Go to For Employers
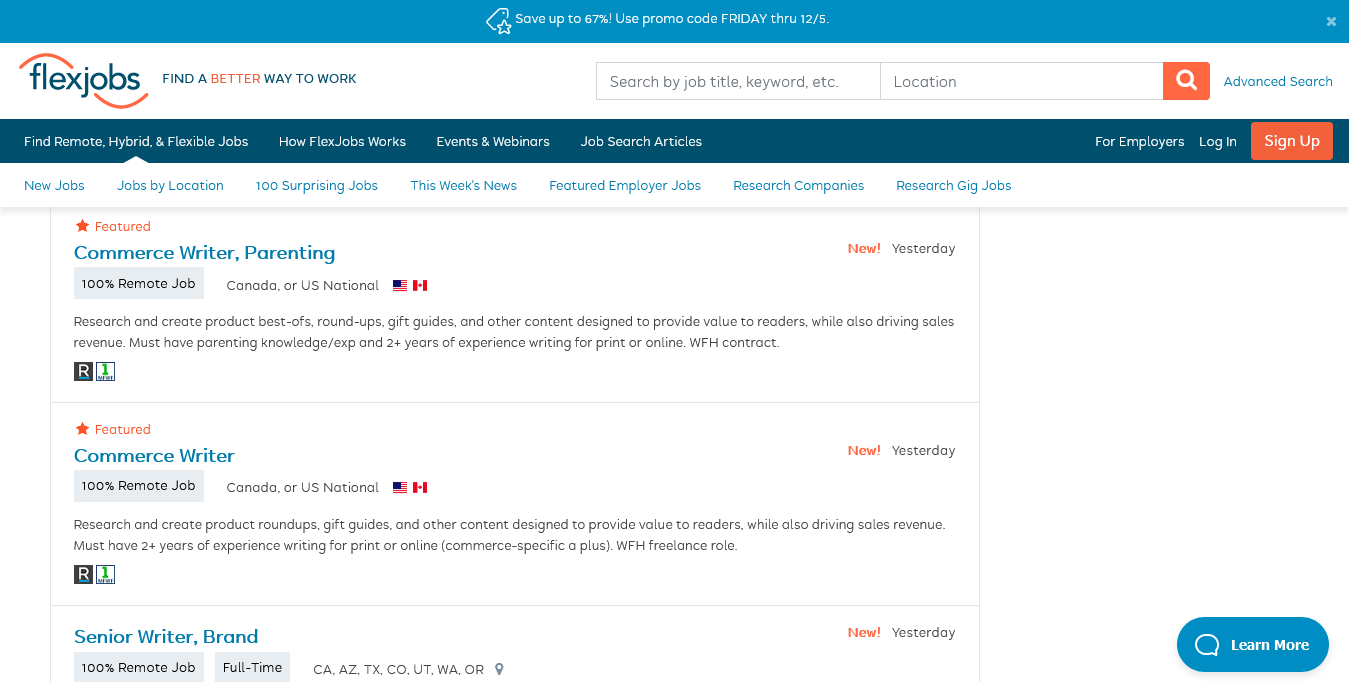 click(x=1139, y=141)
